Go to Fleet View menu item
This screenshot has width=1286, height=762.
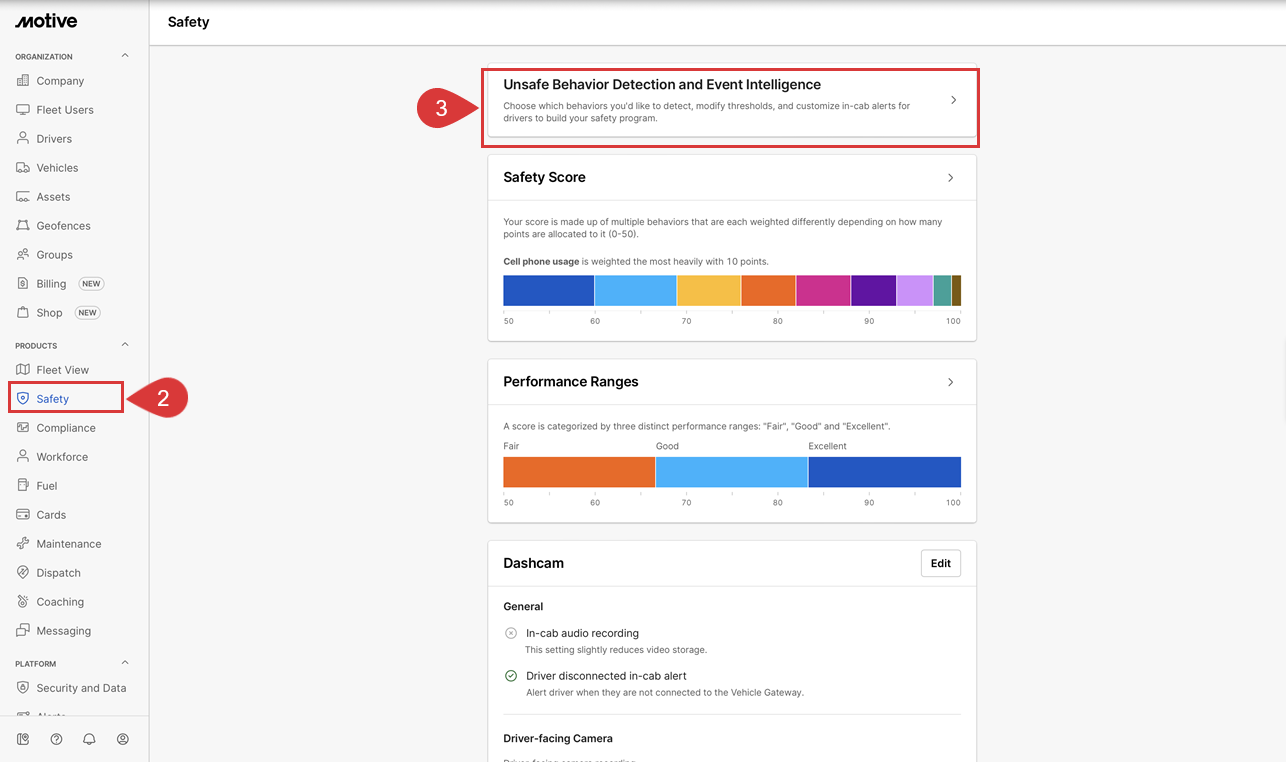pos(62,370)
